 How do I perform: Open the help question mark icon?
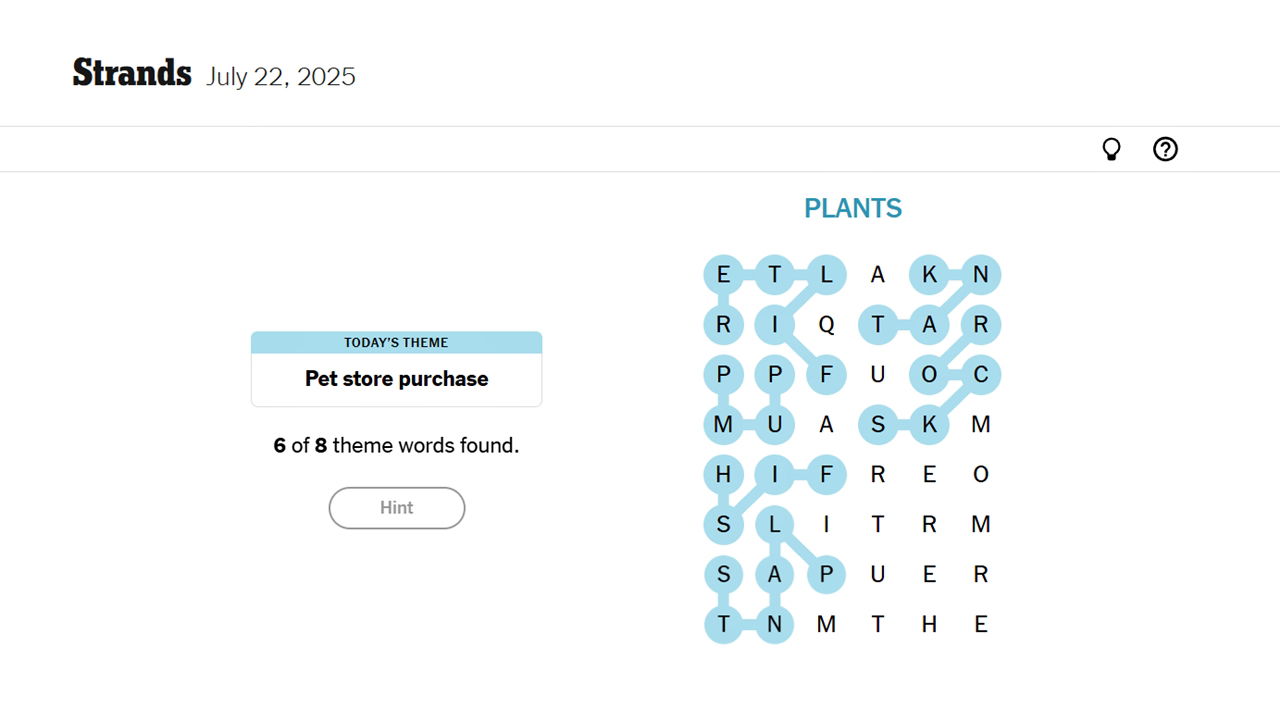(x=1165, y=148)
